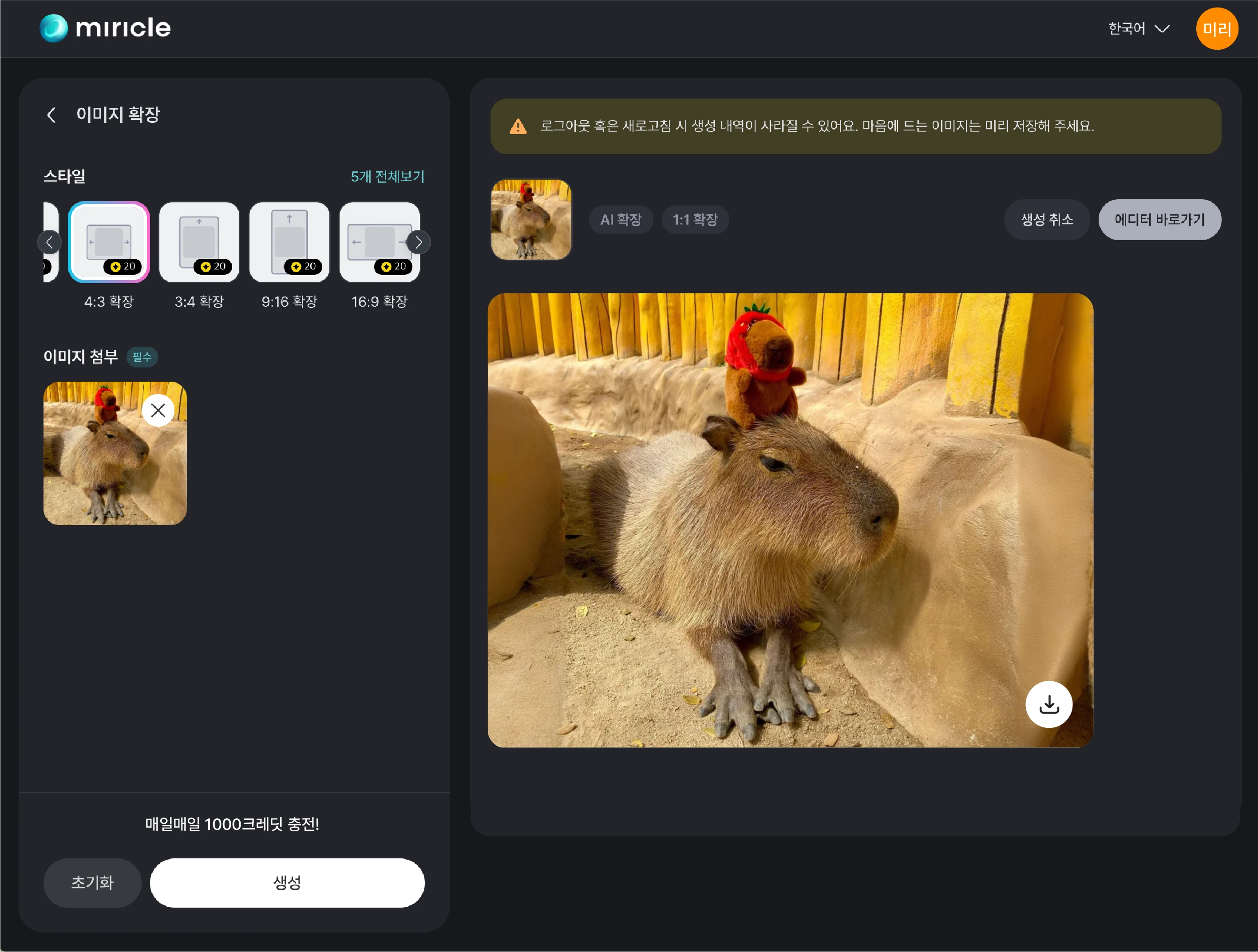Select the 9:16 확장 style option

tap(289, 242)
